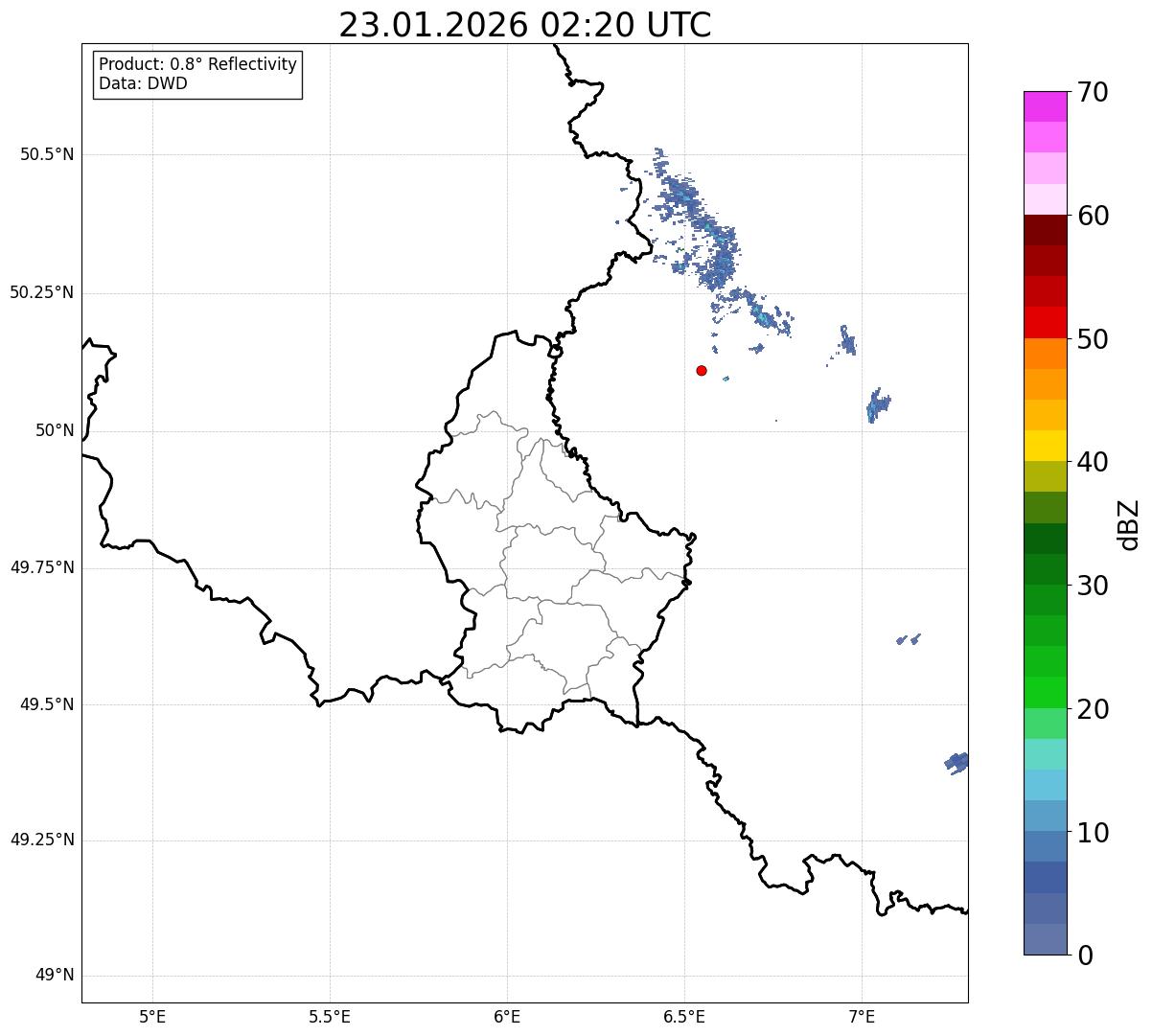This screenshot has width=1152, height=1036.
Task: Click the 6°E longitude tick label
Action: 507,1016
